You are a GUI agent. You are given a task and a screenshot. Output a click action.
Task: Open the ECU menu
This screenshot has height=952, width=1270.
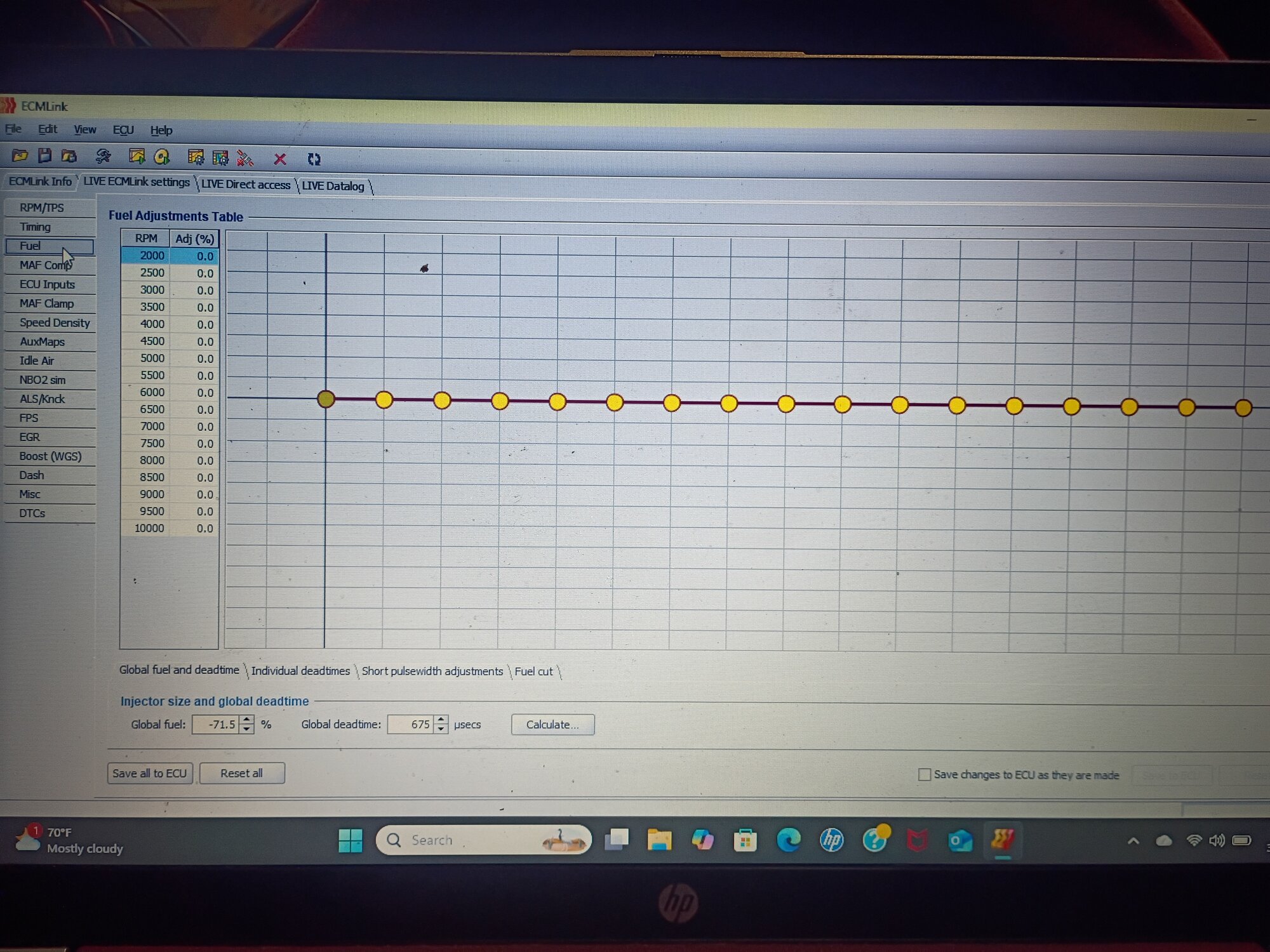pyautogui.click(x=123, y=130)
